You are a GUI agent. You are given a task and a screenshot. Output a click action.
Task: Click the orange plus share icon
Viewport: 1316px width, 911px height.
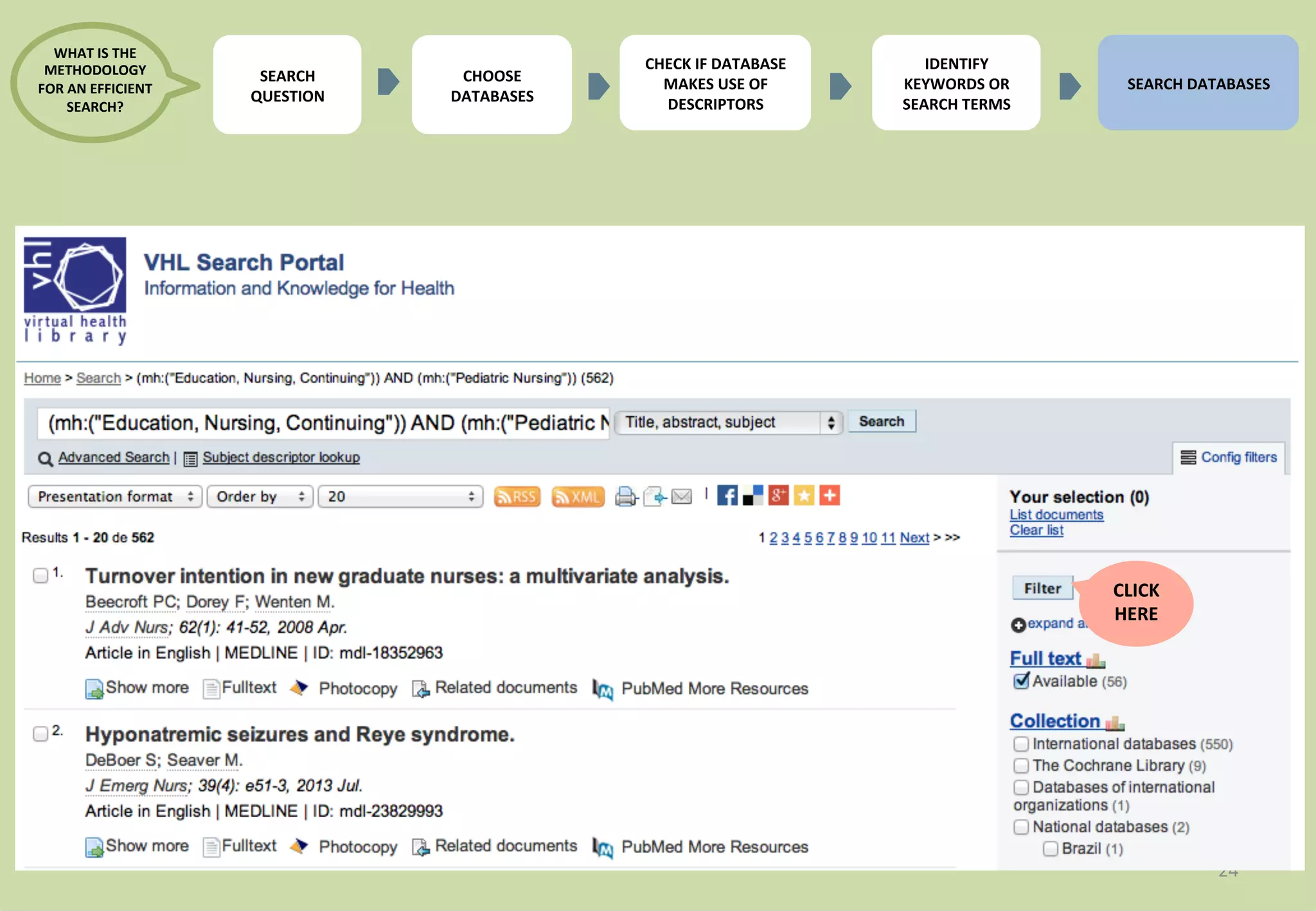tap(830, 495)
